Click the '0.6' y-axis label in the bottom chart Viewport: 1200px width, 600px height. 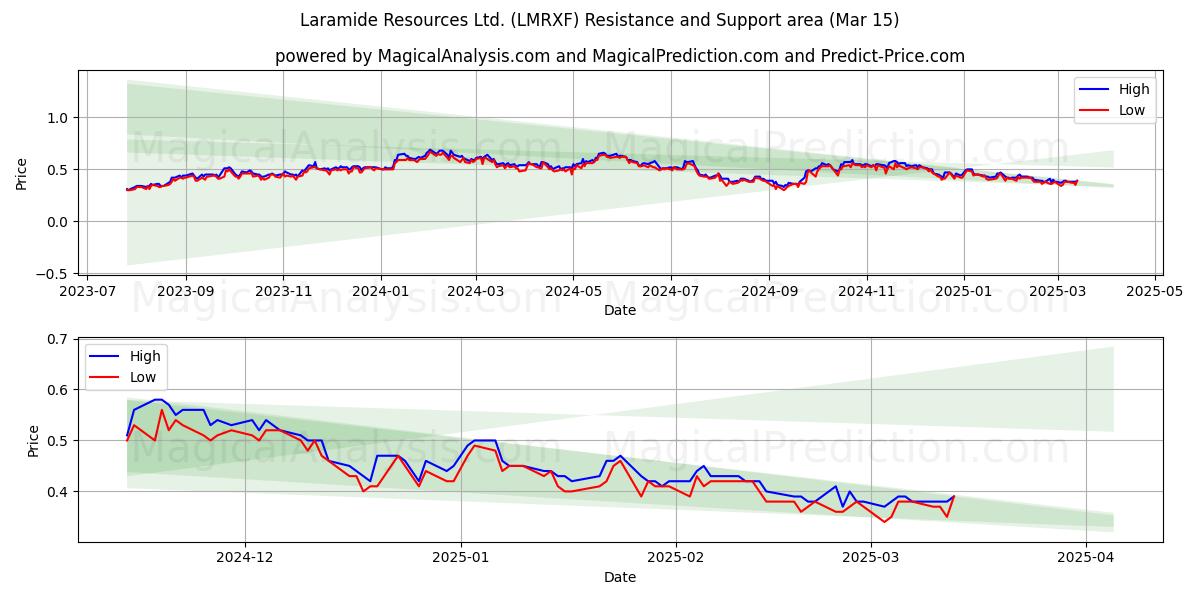[x=60, y=390]
